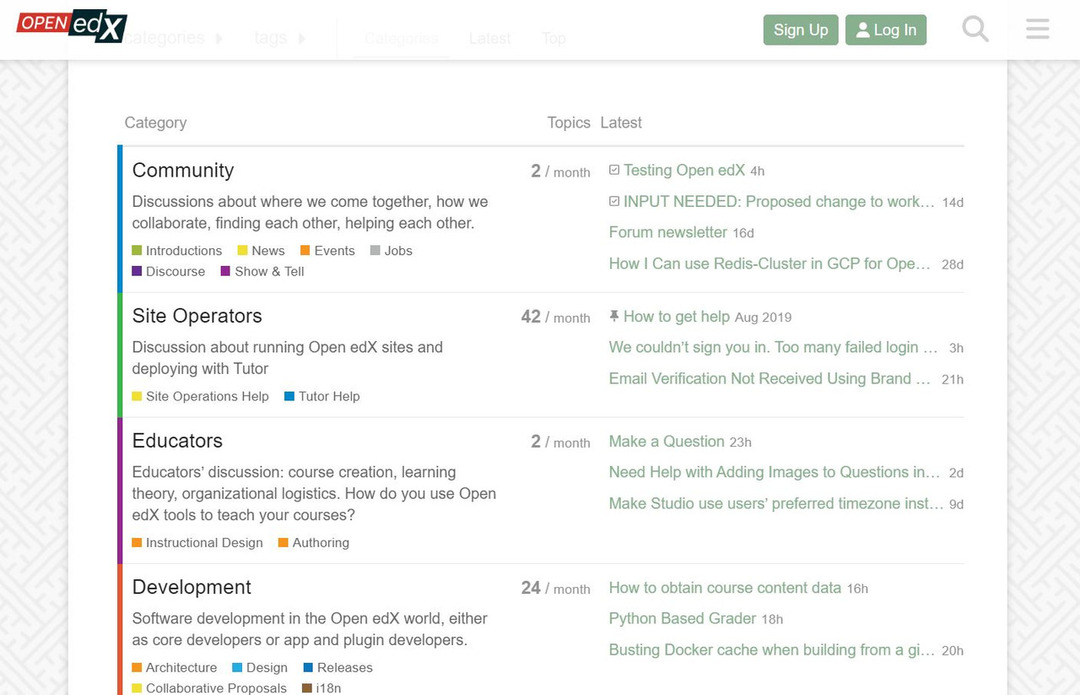The image size is (1080, 695).
Task: Open the Show & Tell subcategory
Action: (x=262, y=271)
